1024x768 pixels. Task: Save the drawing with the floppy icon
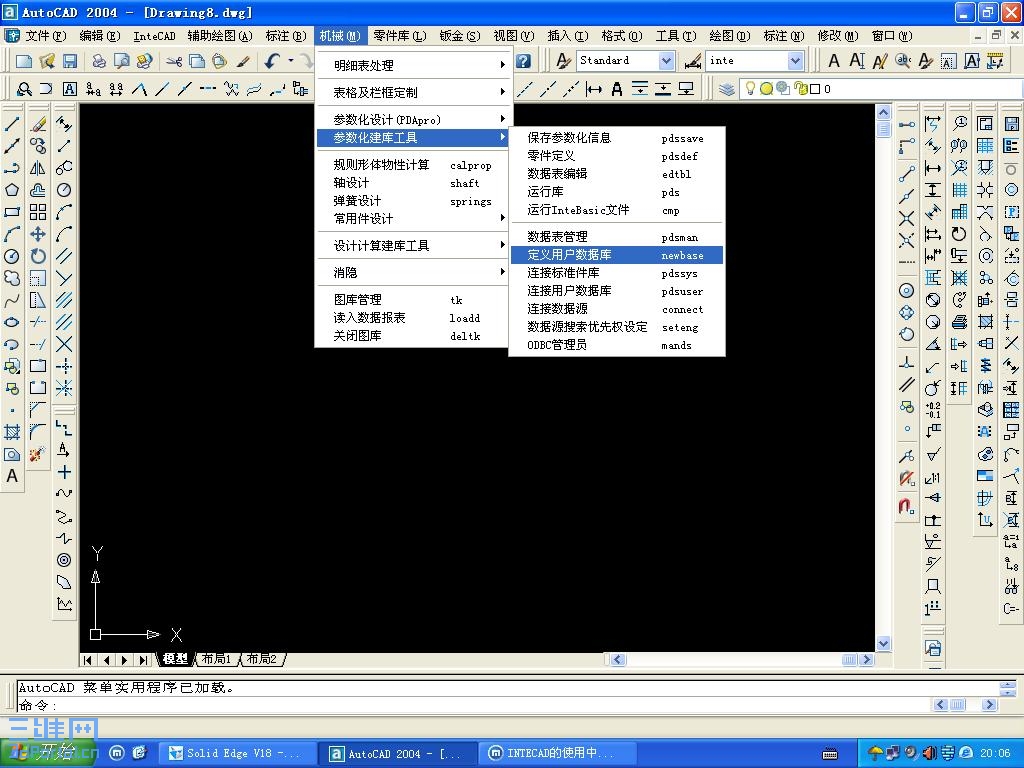click(69, 61)
